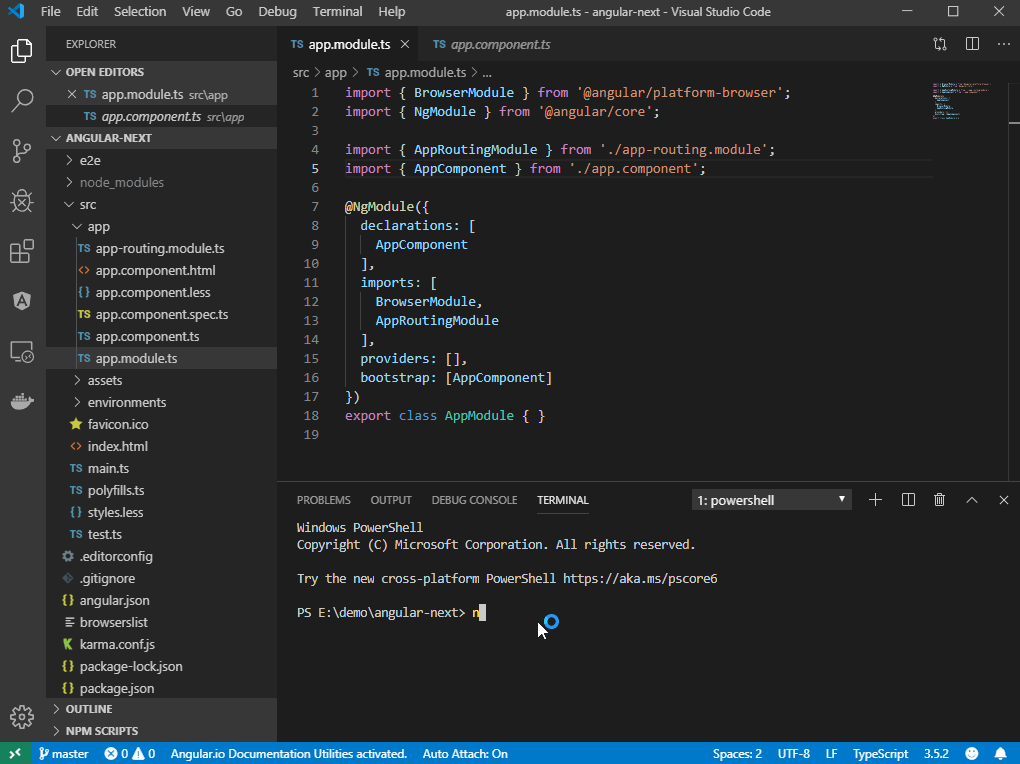Screen dimensions: 1020x764
Task: Click the minimap code preview
Action: pos(960,100)
